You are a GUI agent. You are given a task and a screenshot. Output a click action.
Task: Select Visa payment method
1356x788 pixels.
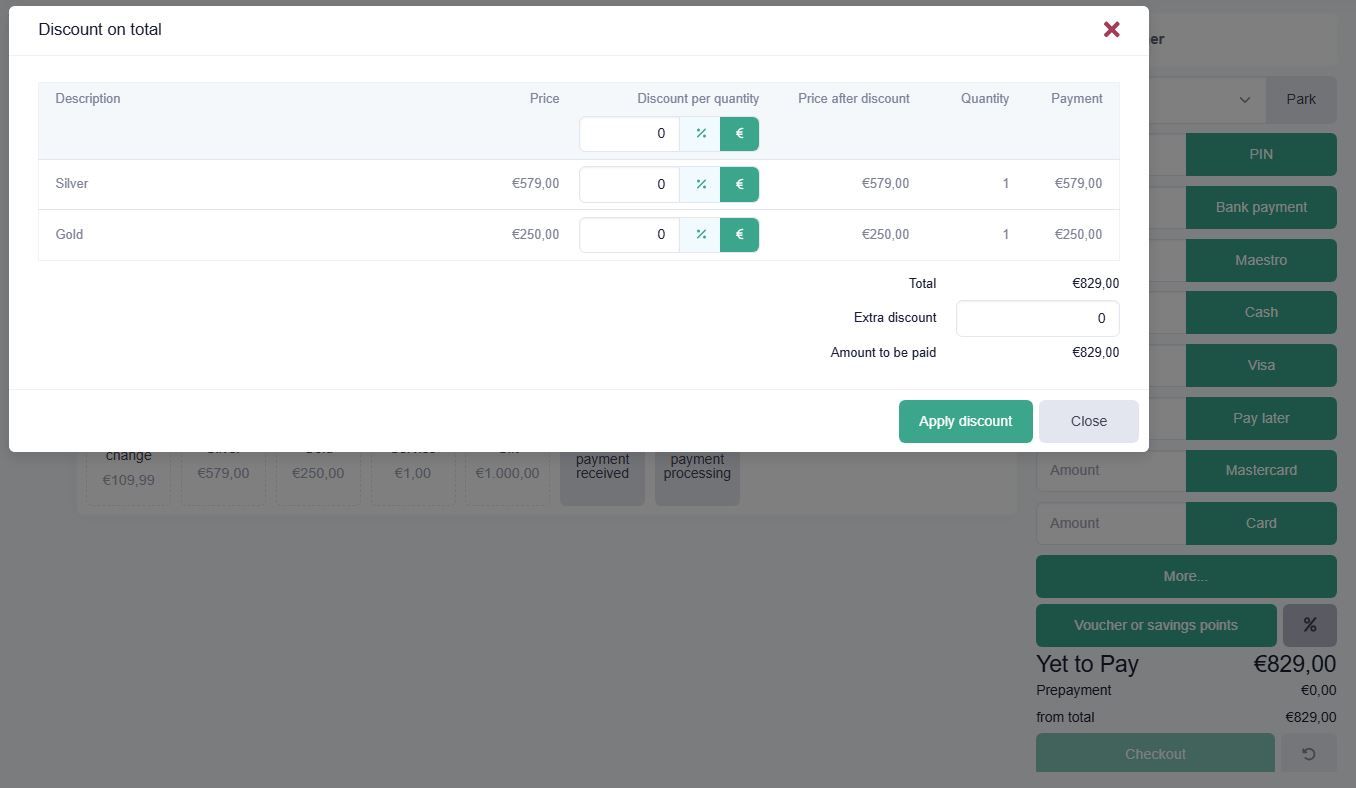1261,365
